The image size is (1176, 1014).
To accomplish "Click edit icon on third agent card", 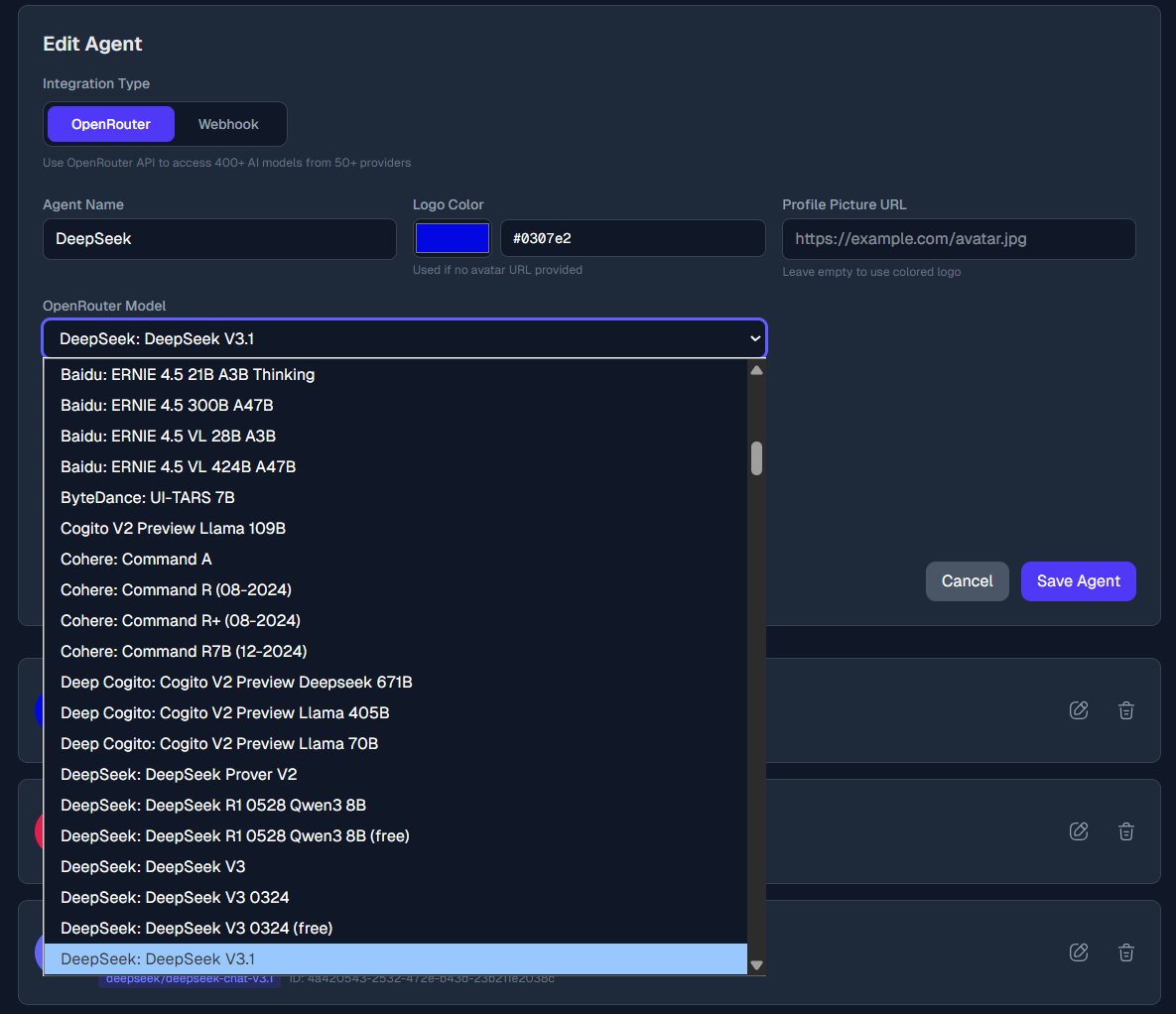I will tap(1079, 952).
